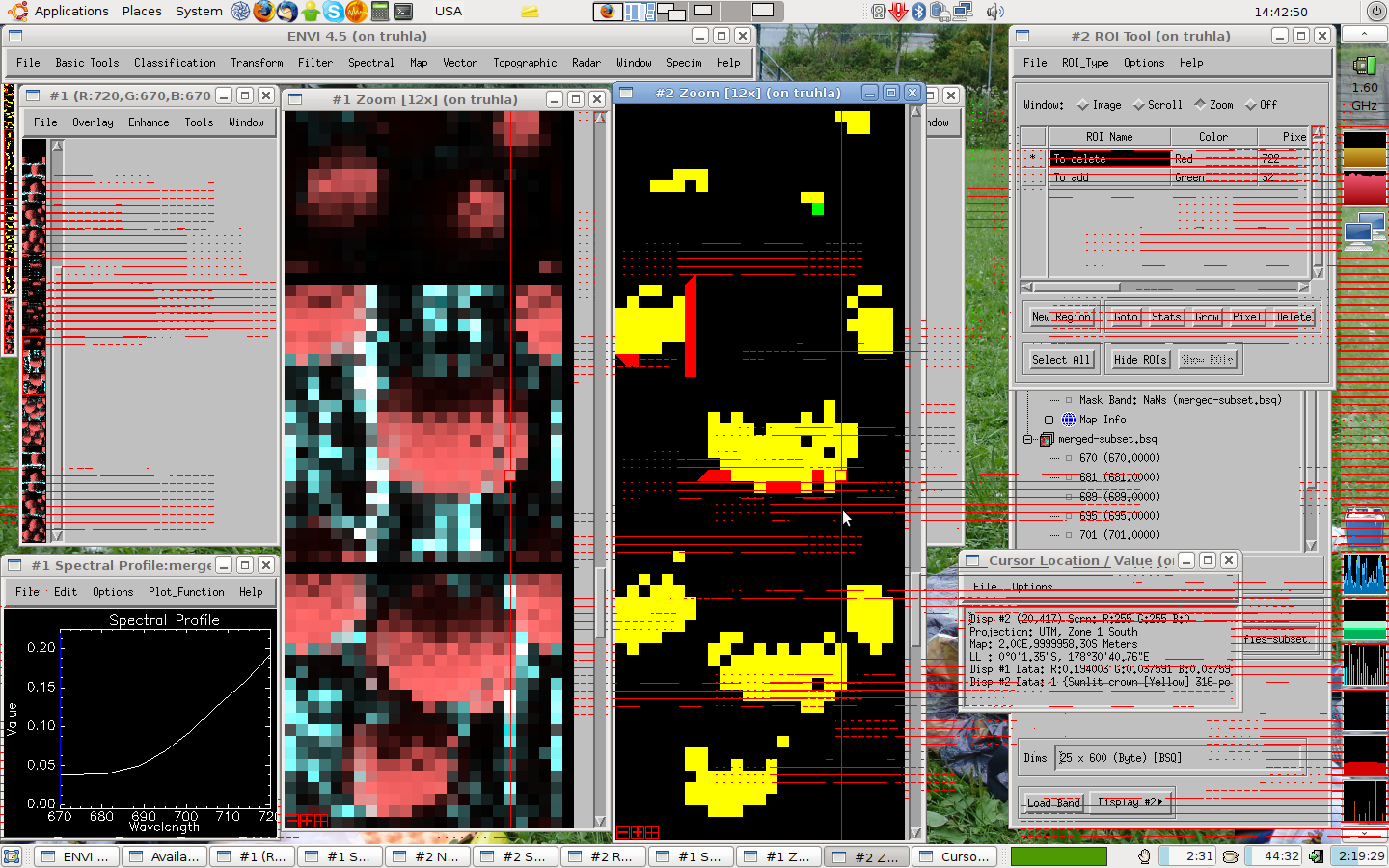Click the network monitors tray icon

point(962,12)
